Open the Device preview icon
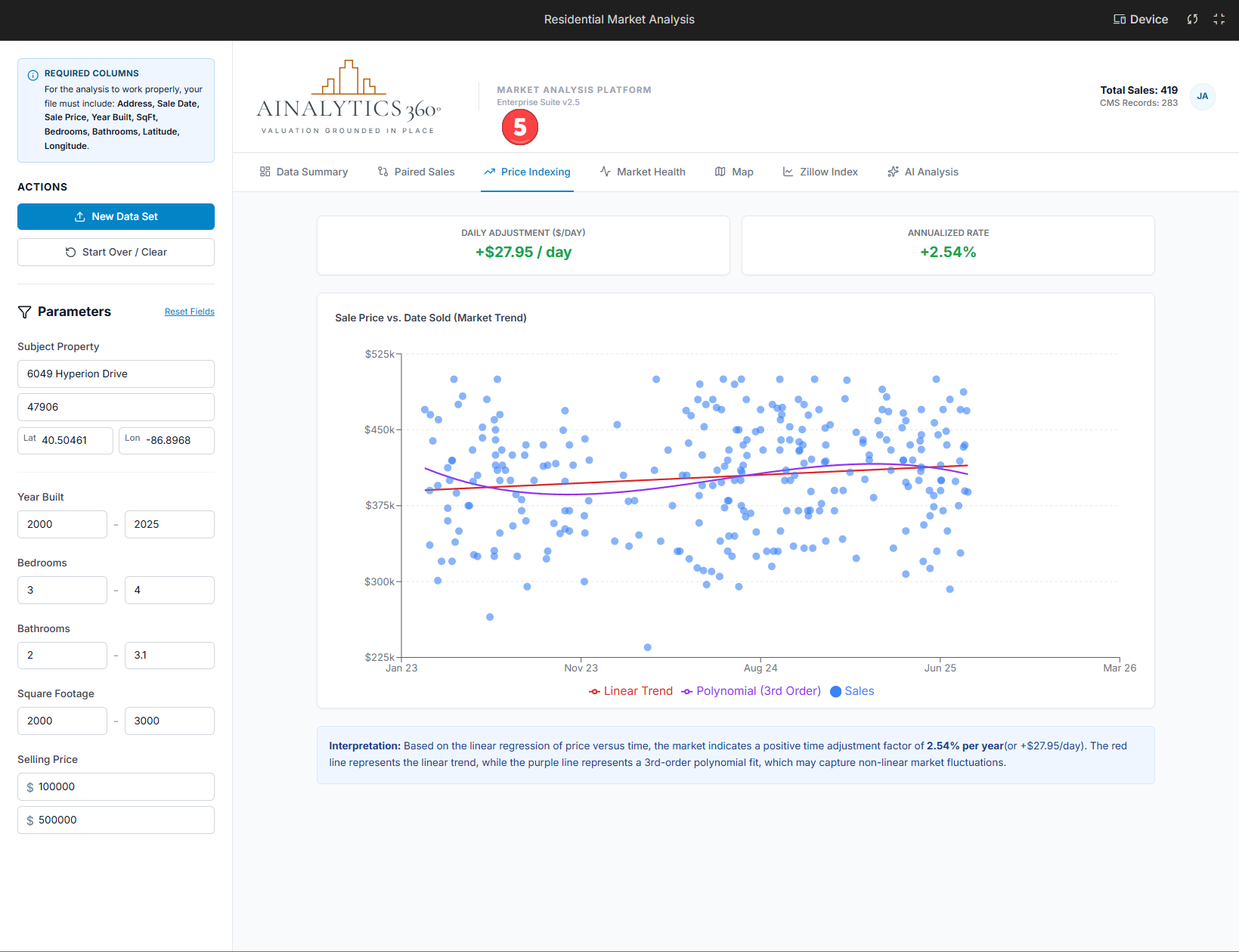Screen dimensions: 1239x952 (1120, 19)
